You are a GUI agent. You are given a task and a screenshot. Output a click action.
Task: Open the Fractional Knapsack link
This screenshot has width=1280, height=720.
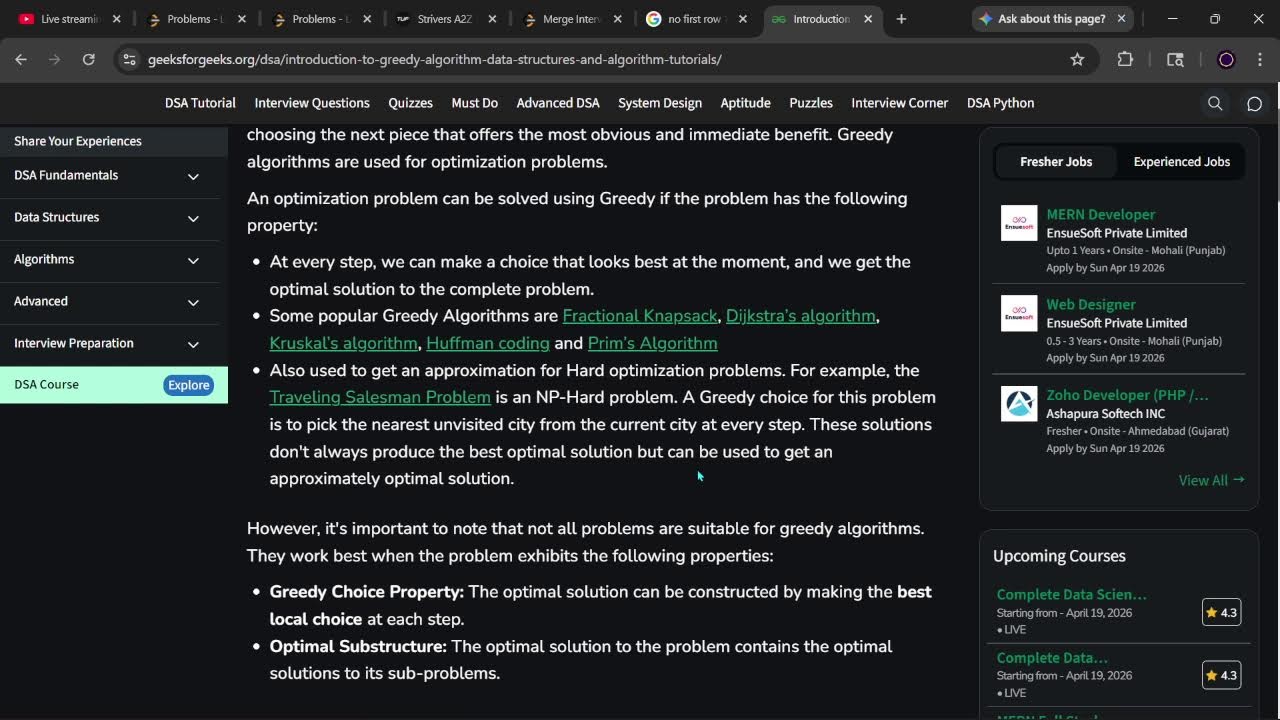639,316
